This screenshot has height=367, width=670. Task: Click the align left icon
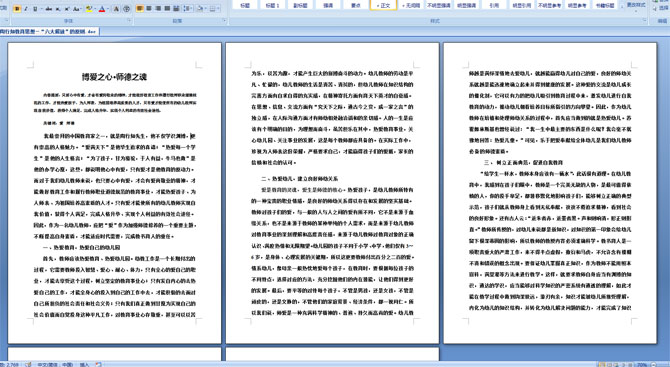140,9
